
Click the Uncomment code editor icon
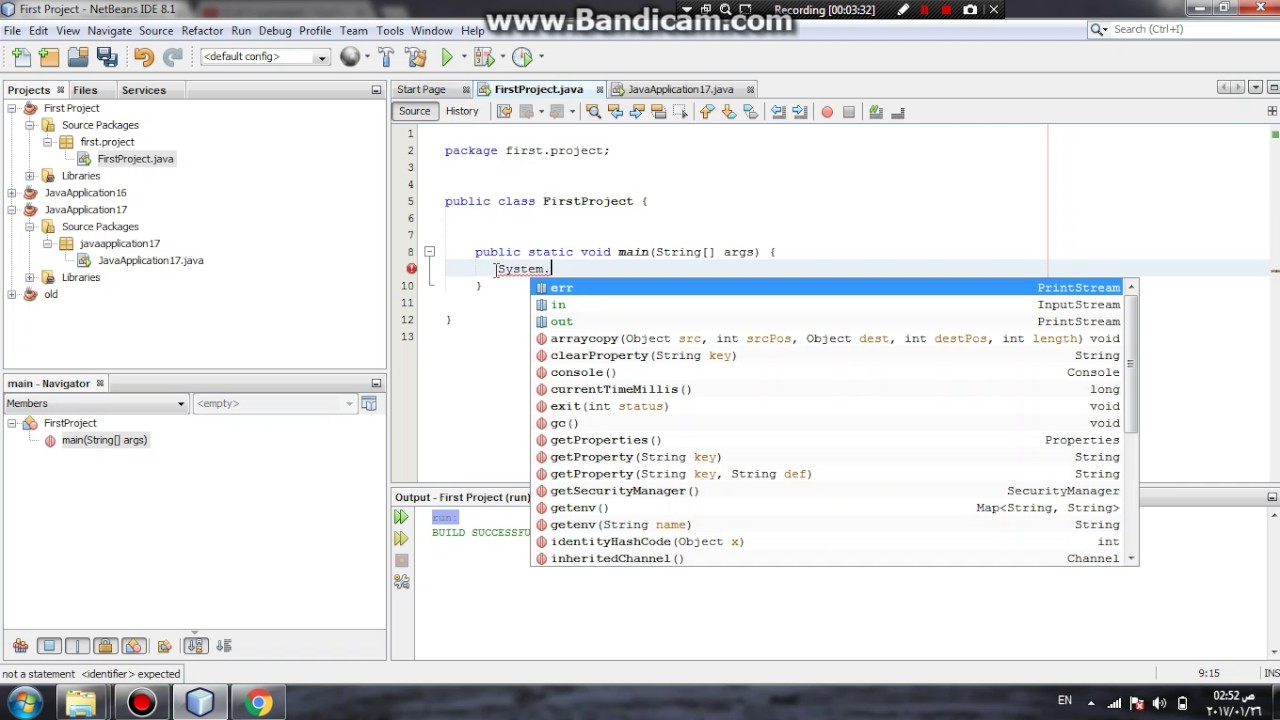[x=897, y=112]
